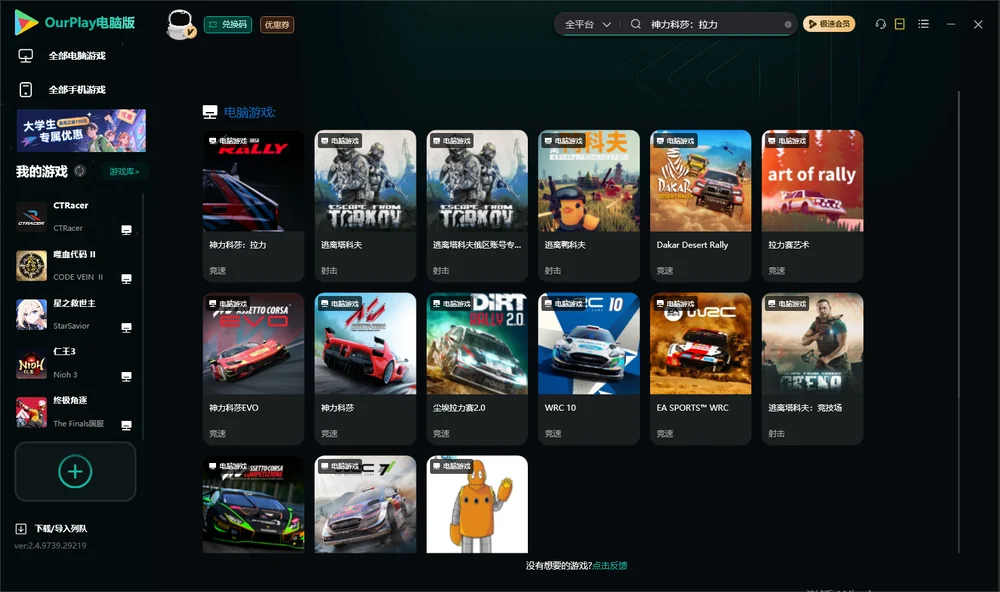Click the PC icon beside CODE VEIN II
Screen dimensions: 1000x592
[126, 279]
